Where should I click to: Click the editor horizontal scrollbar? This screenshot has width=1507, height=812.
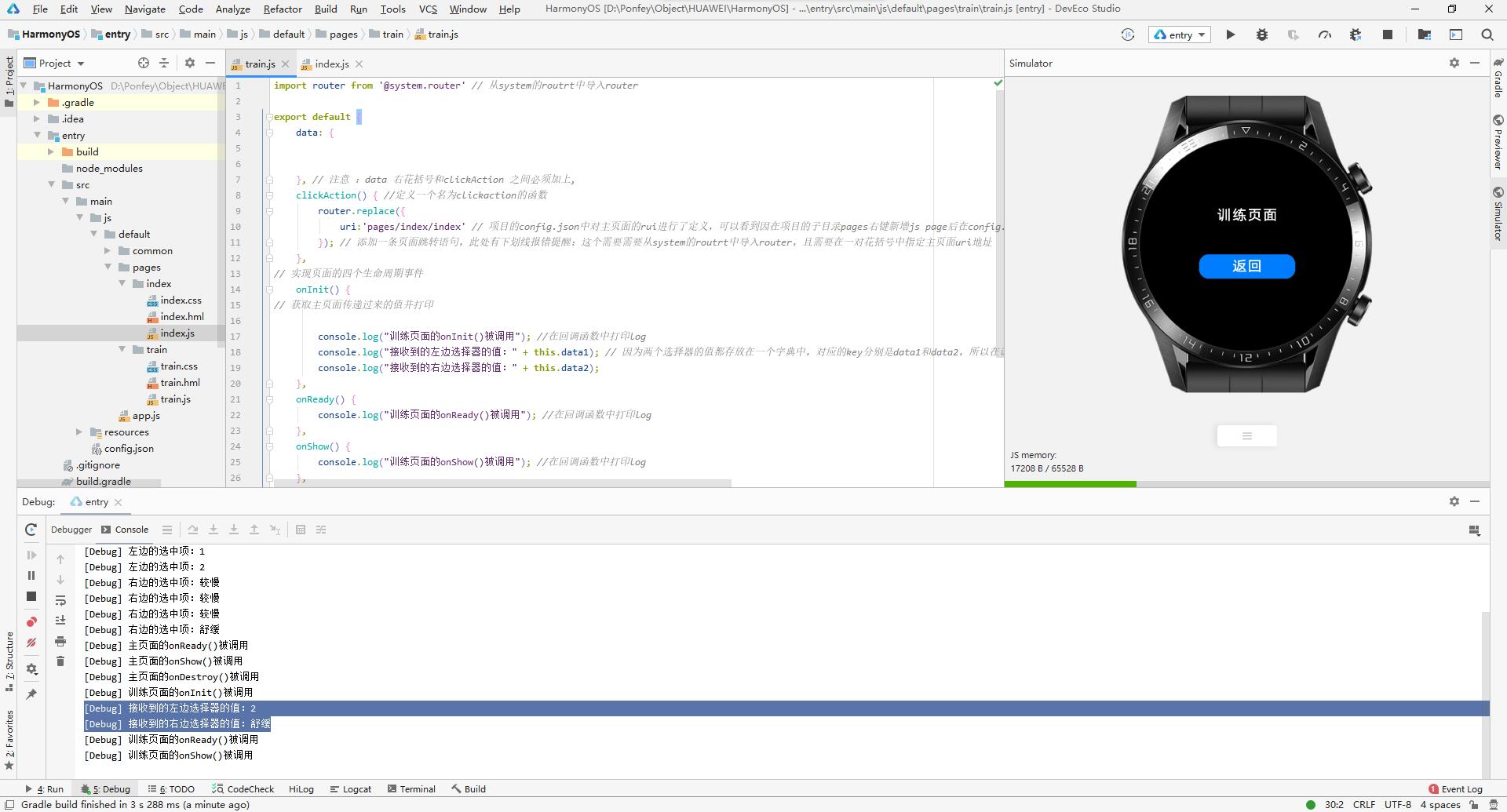(x=502, y=483)
